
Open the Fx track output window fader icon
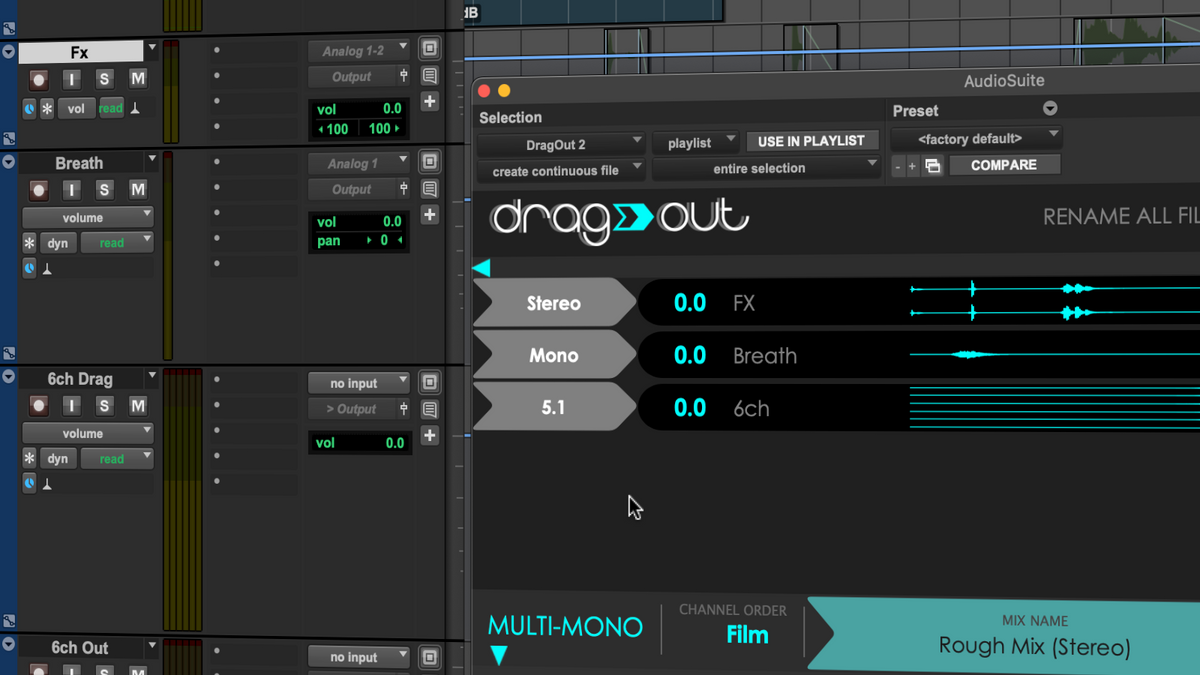(x=404, y=76)
